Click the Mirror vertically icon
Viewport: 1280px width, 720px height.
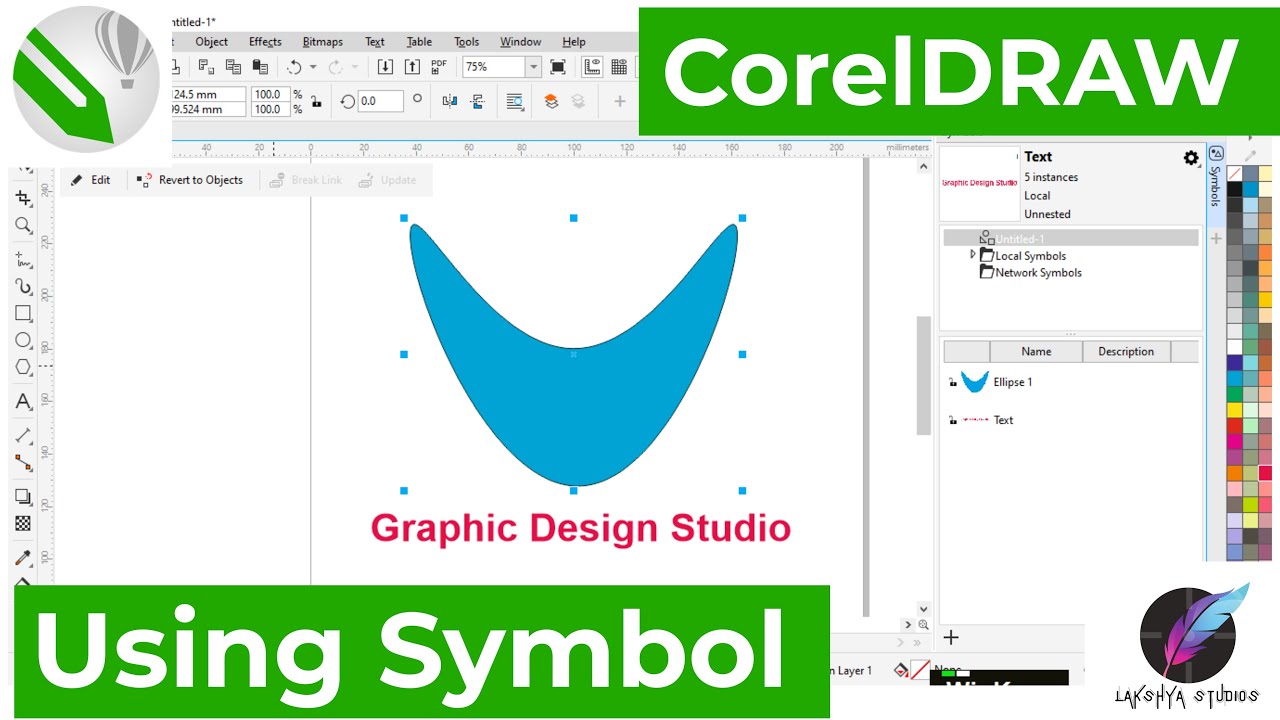[x=477, y=101]
